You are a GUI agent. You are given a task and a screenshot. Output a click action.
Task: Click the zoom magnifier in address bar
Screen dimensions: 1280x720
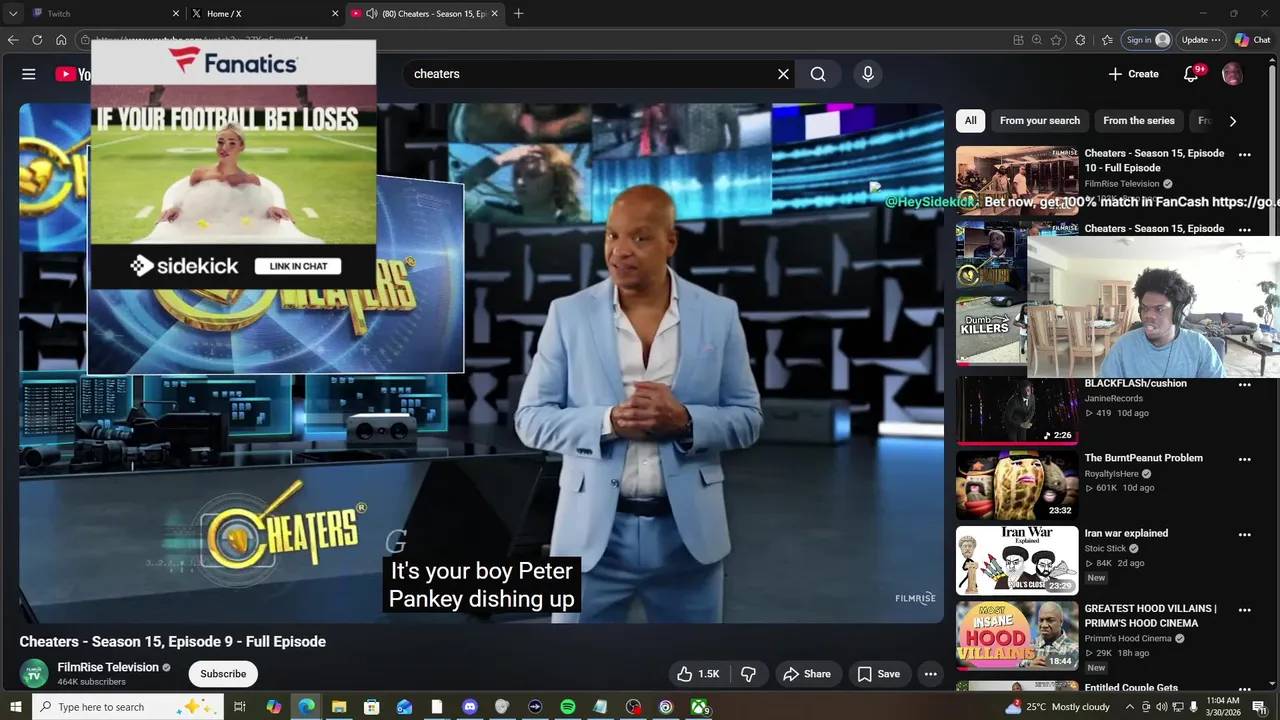1037,40
